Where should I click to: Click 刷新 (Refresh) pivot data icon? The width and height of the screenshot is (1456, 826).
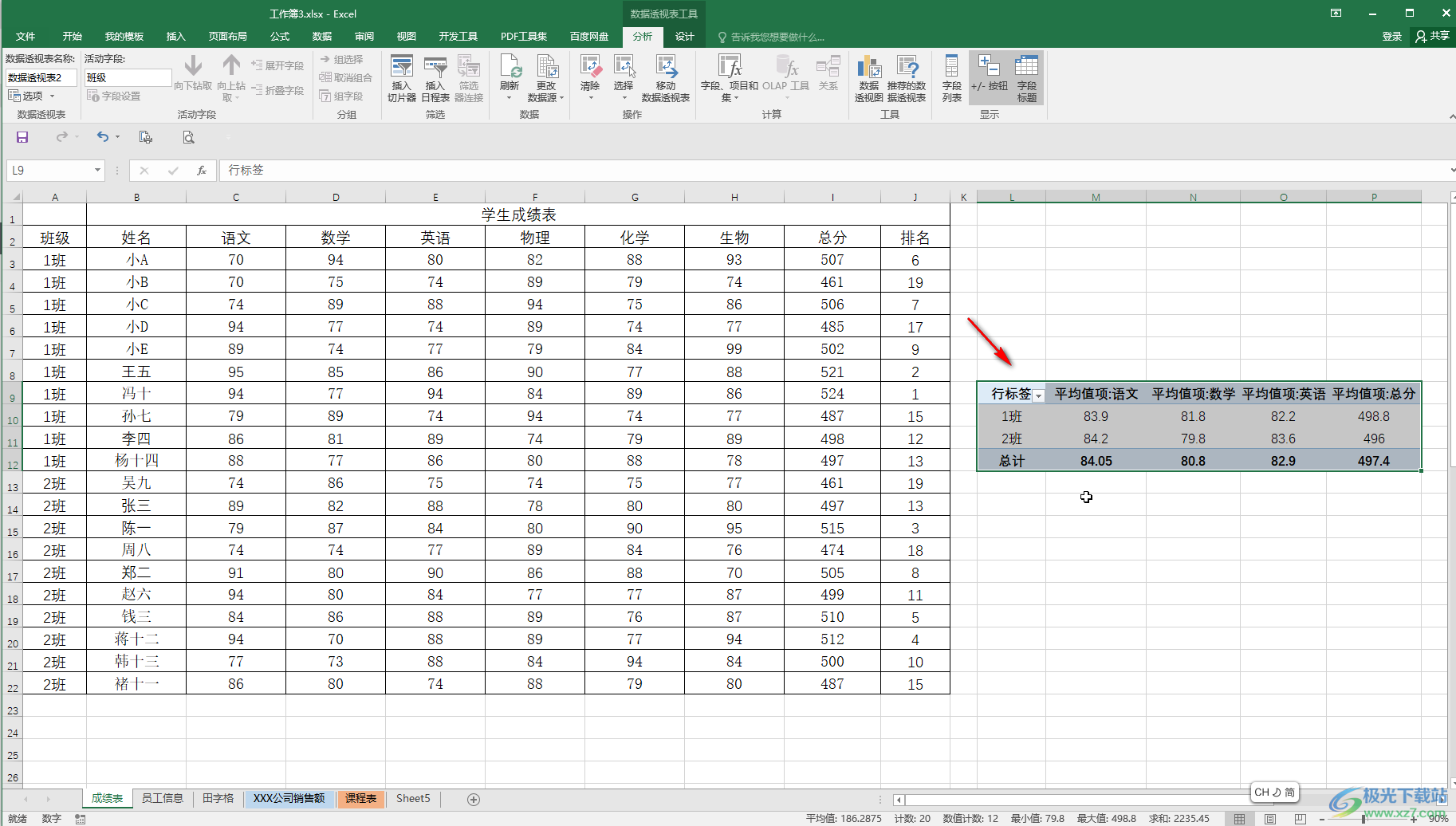(x=510, y=77)
